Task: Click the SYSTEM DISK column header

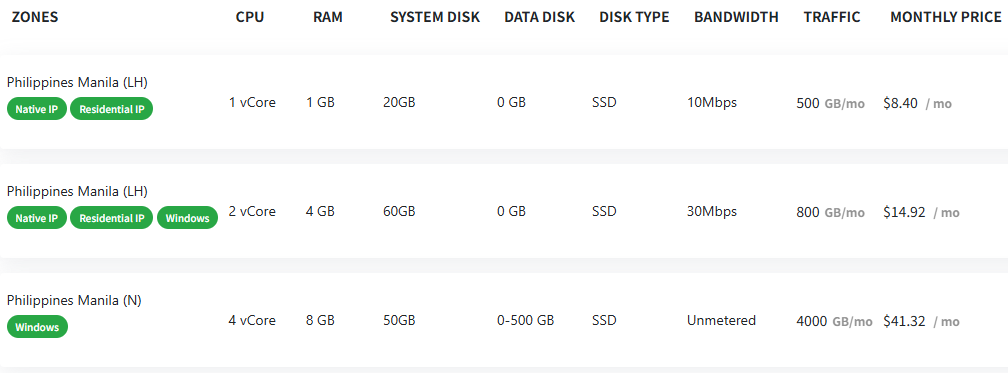Action: tap(435, 17)
